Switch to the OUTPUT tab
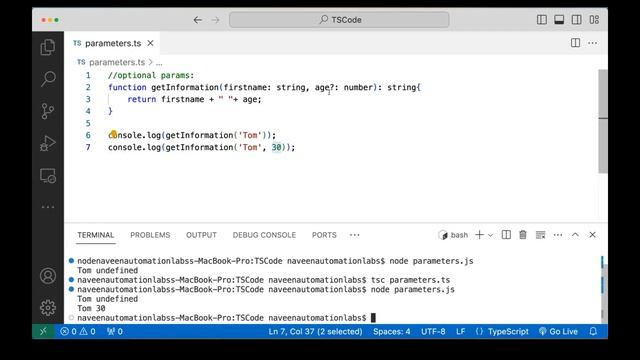Screen dimensions: 640x360 [201, 235]
